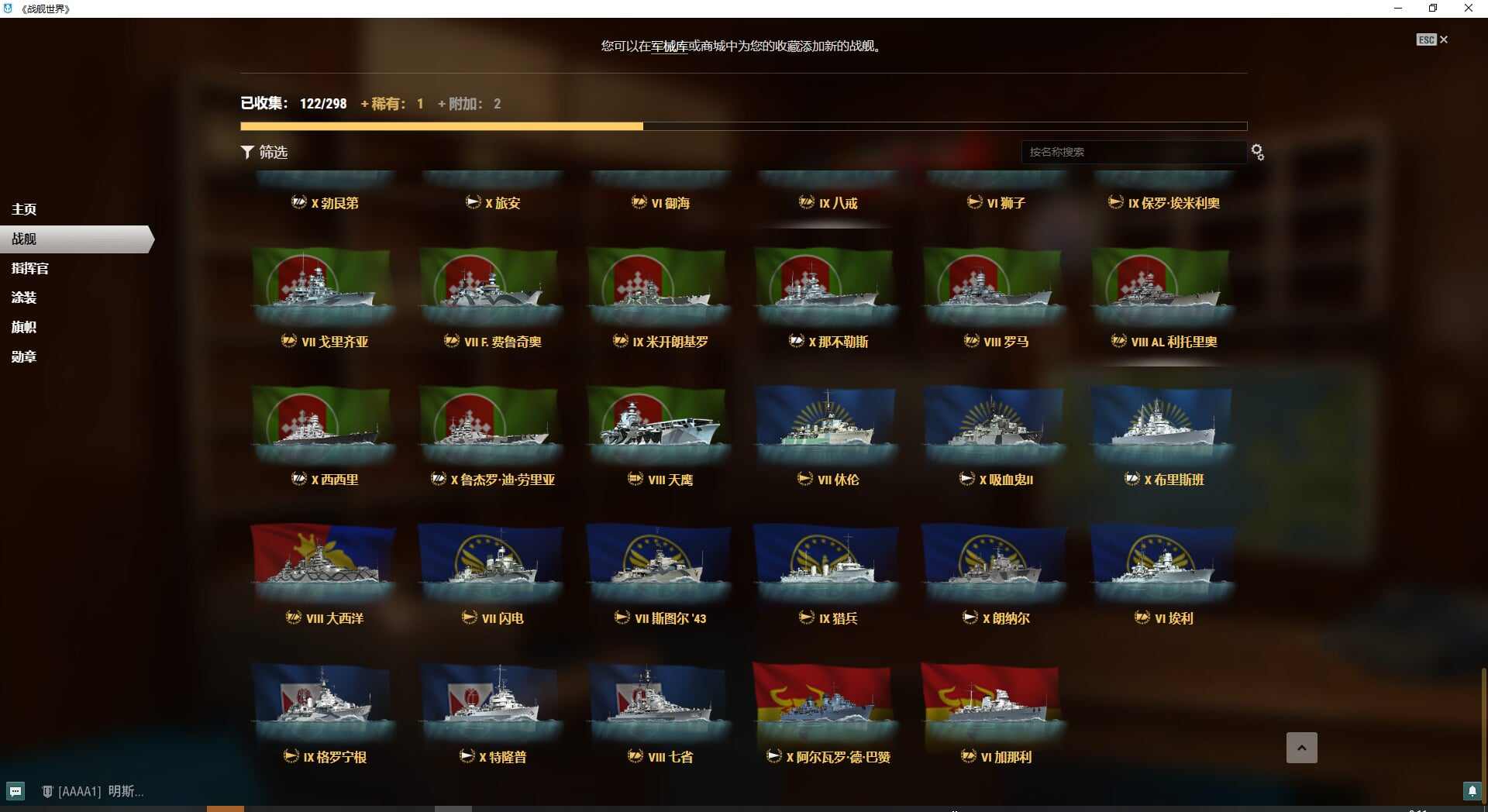This screenshot has width=1488, height=812.
Task: Click the clan shield icon beside [AAAA1]
Action: click(x=47, y=791)
